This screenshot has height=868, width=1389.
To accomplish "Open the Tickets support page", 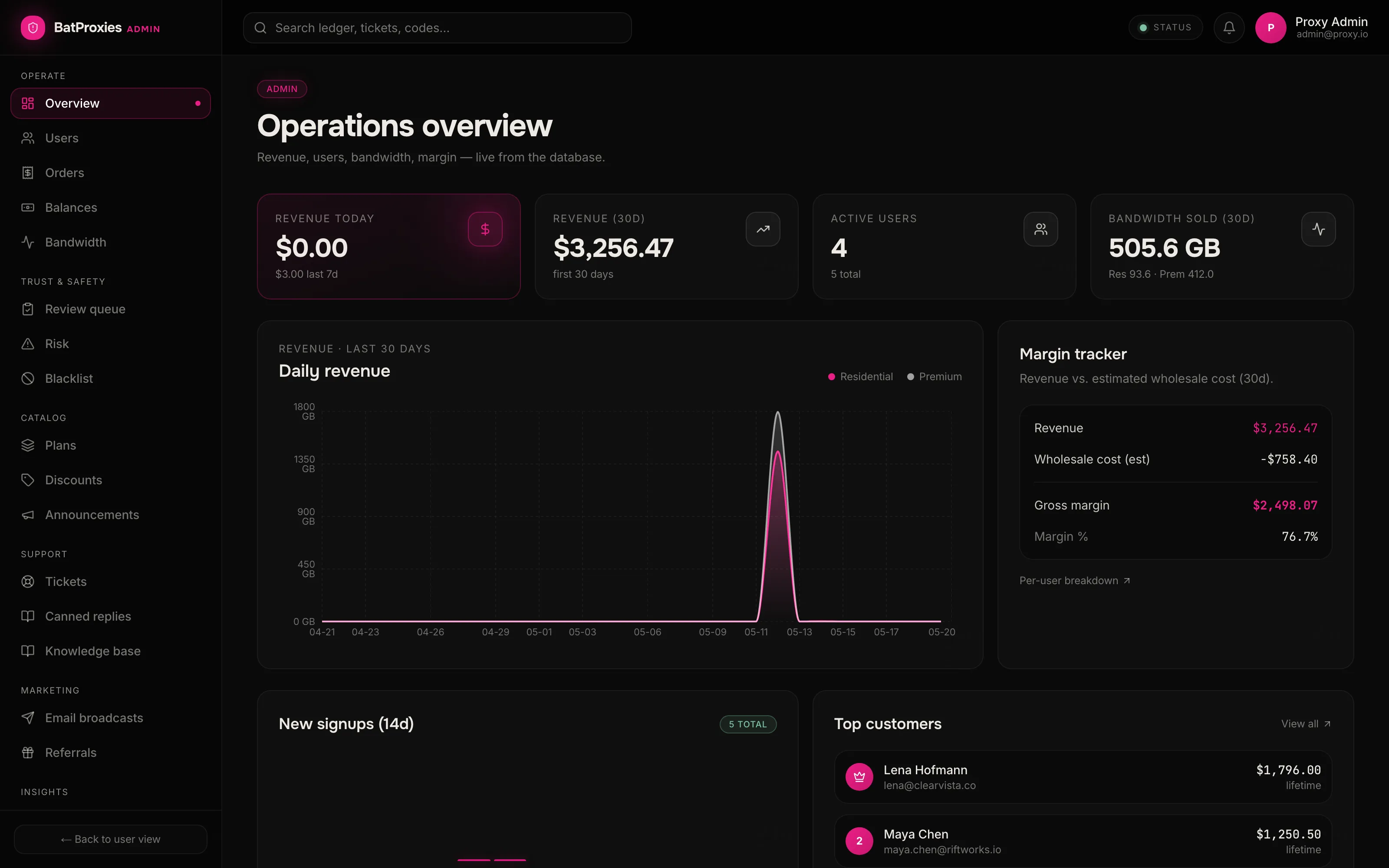I will 110,582.
